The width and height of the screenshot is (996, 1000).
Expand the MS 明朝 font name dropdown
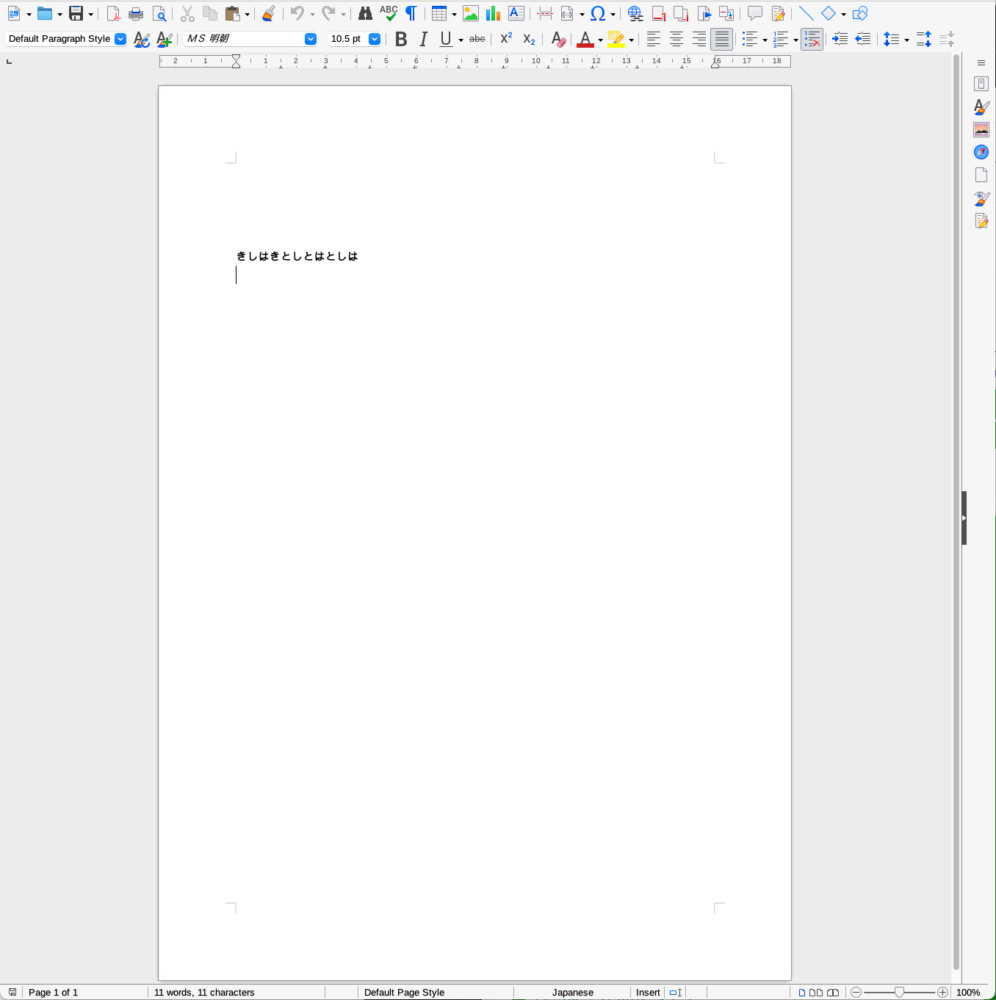click(310, 39)
